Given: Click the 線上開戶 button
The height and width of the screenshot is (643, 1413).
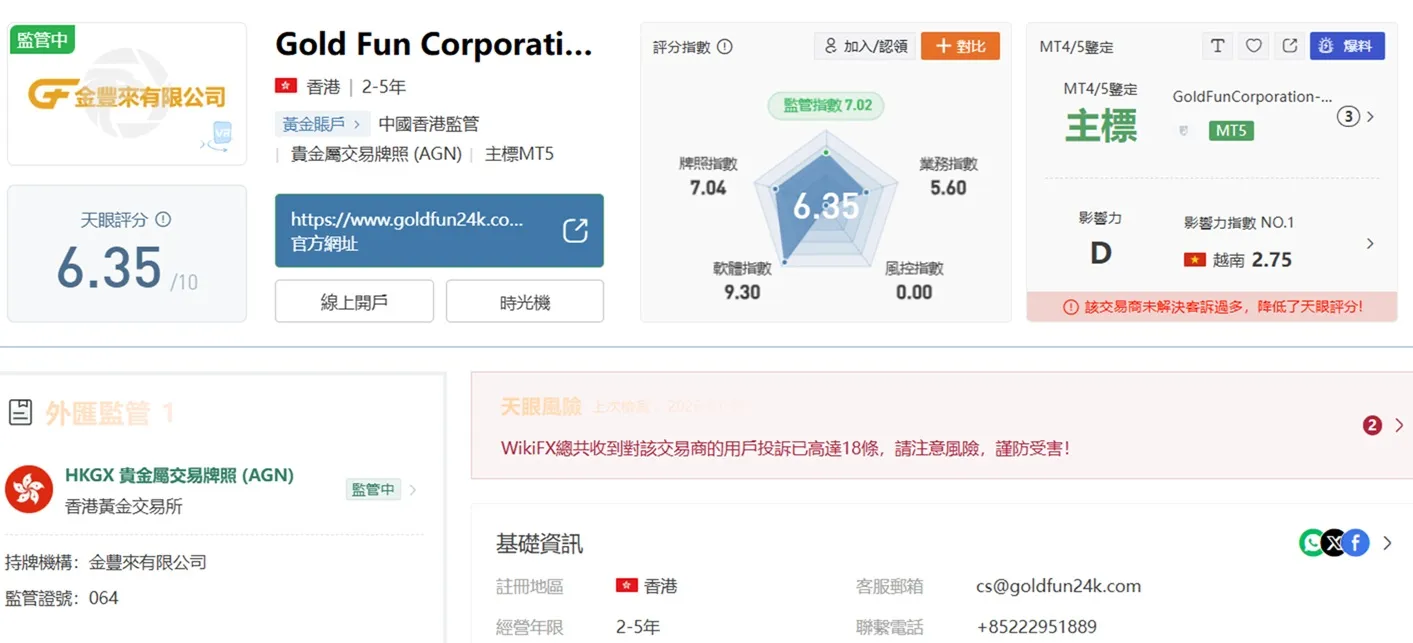Looking at the screenshot, I should pyautogui.click(x=354, y=301).
